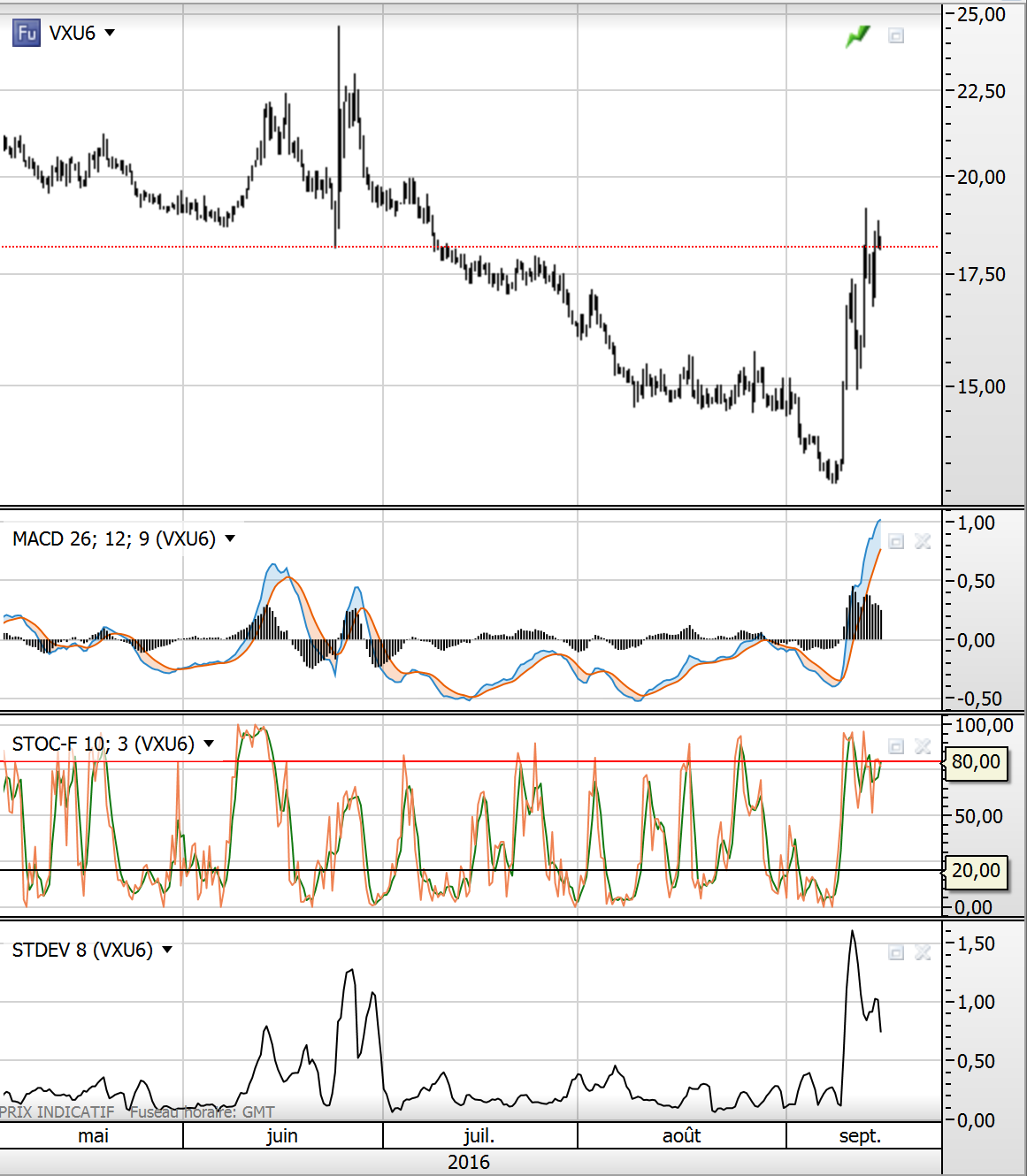
Task: Click the 25,00 price axis label
Action: [x=982, y=14]
